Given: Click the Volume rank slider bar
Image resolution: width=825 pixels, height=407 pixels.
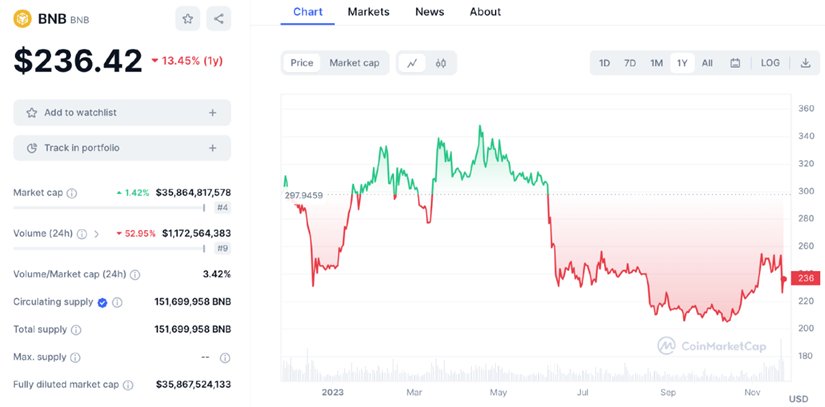Looking at the screenshot, I should click(x=109, y=248).
